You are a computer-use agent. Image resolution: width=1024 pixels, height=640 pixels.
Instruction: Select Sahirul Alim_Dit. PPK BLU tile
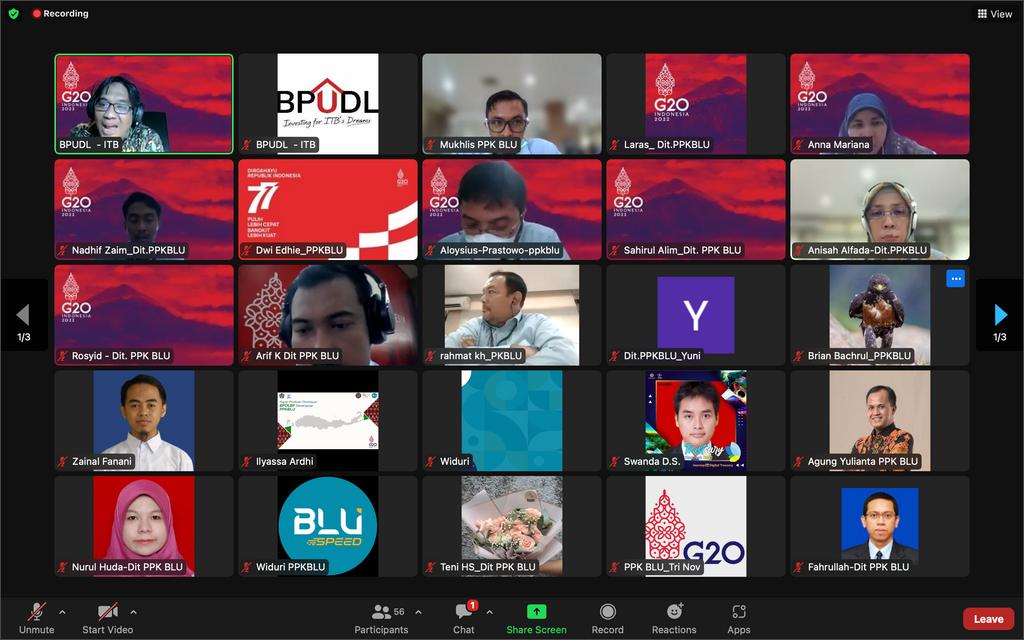coord(696,210)
